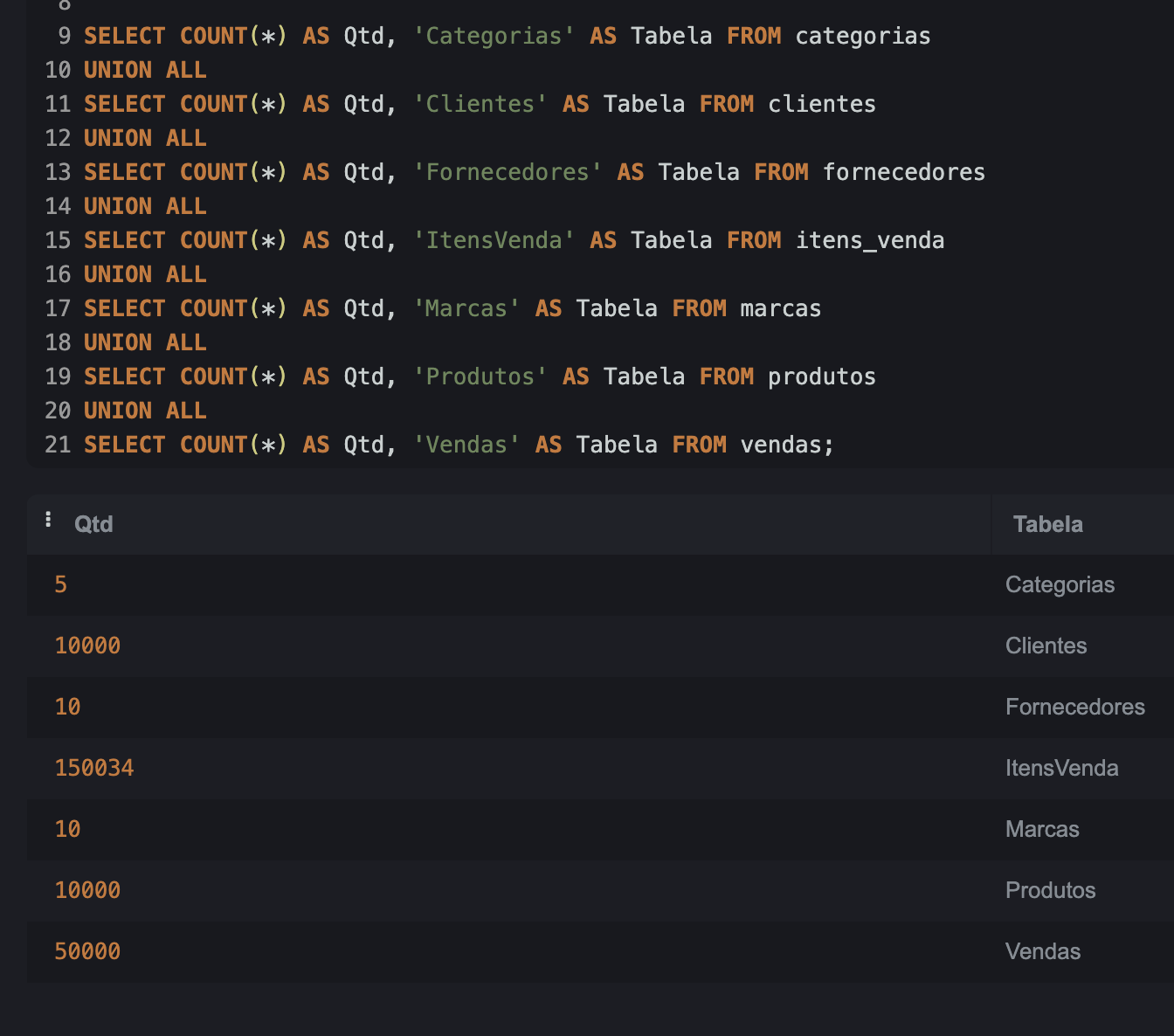Click UNION ALL on line 12

[145, 138]
